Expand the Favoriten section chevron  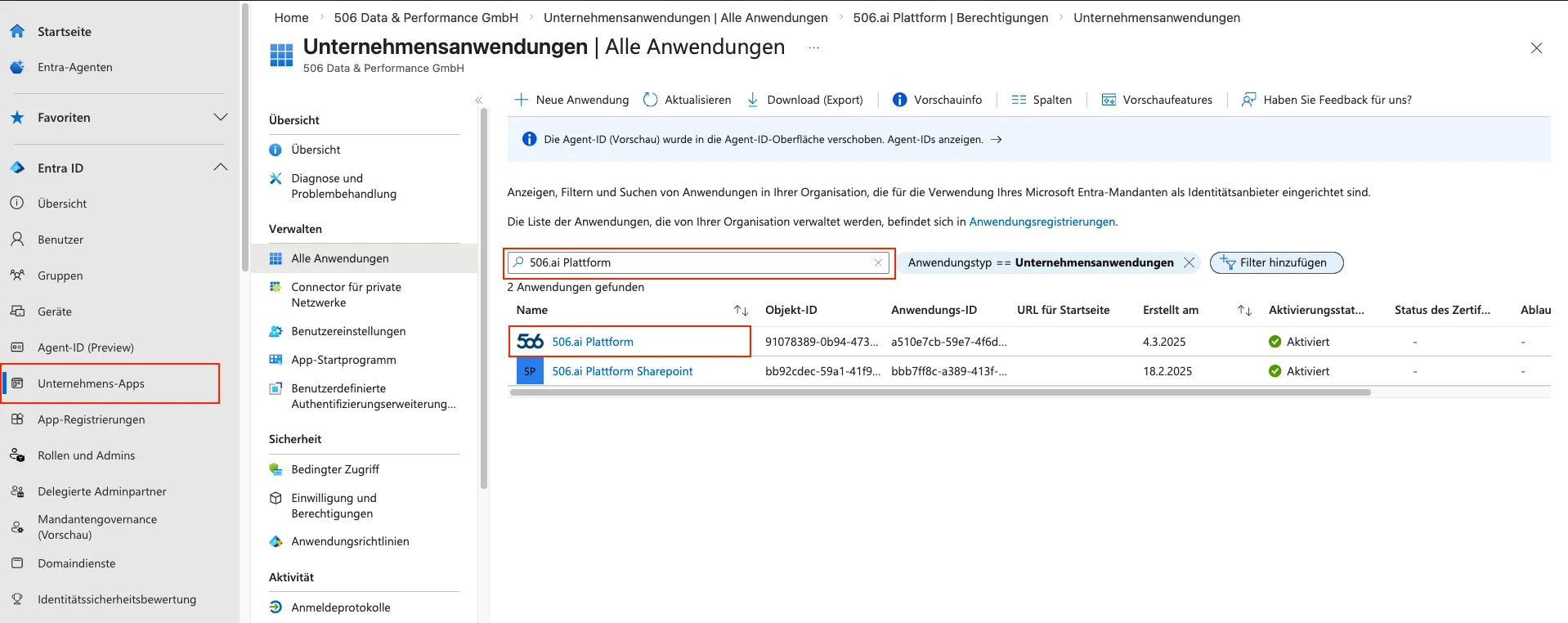(220, 117)
